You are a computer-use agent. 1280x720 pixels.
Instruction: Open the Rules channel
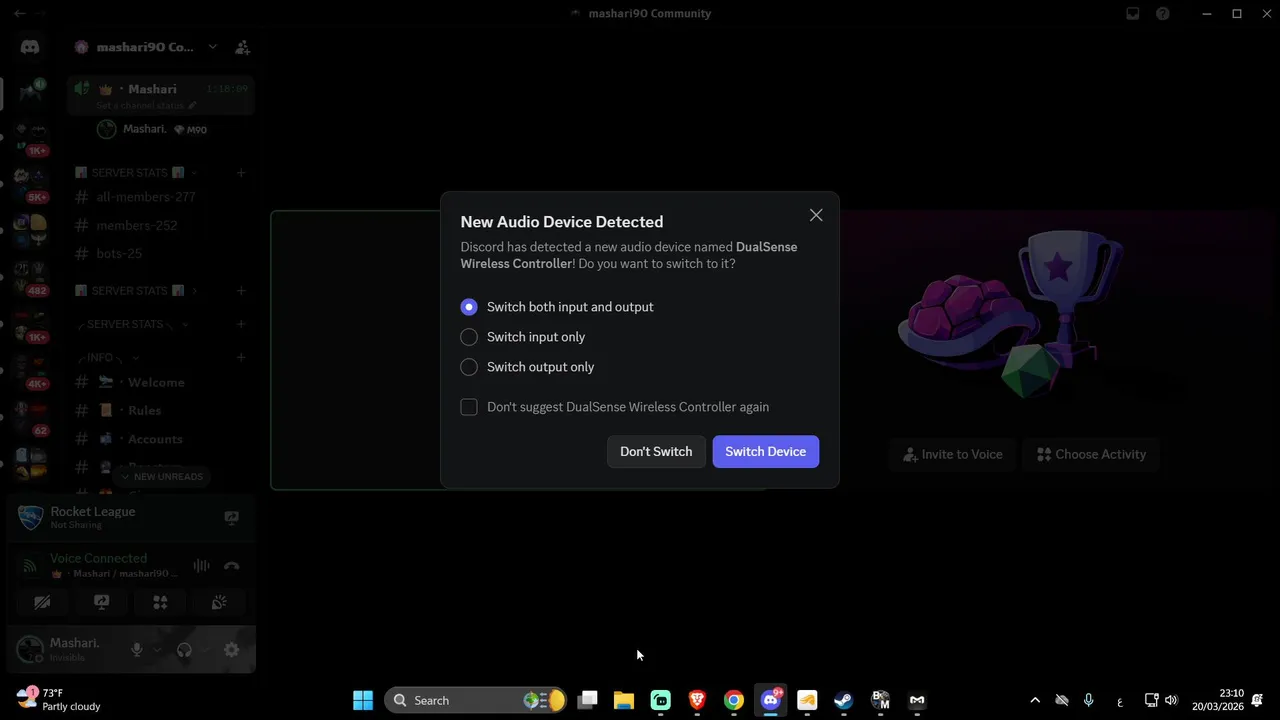click(130, 410)
